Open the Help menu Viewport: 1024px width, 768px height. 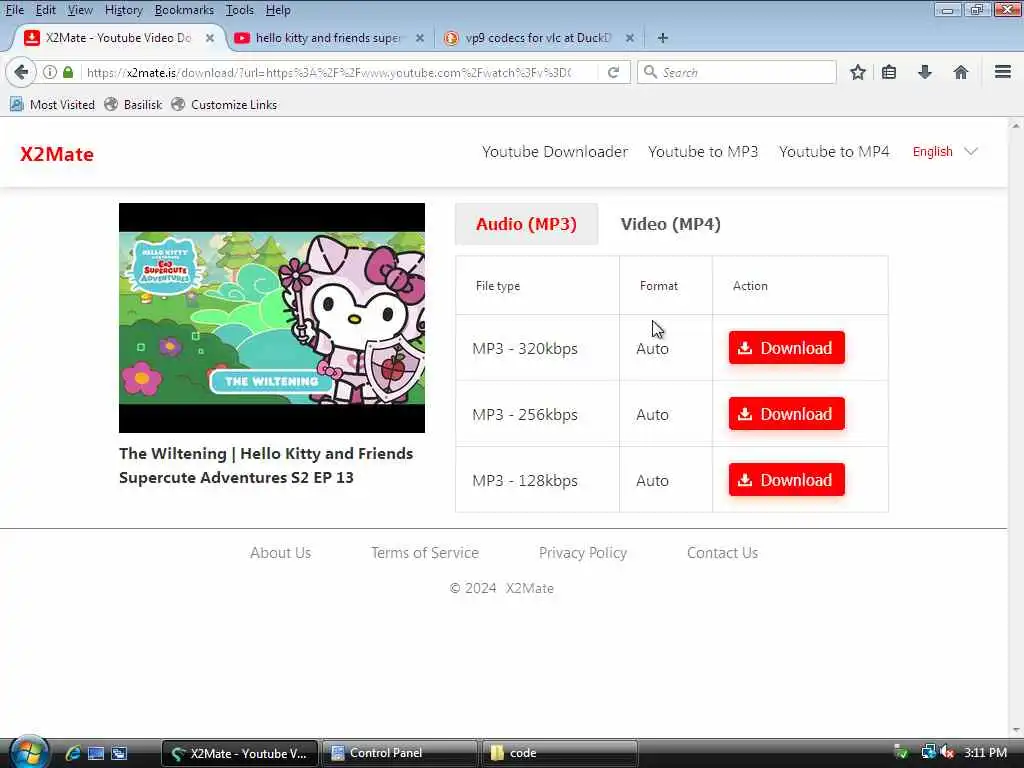click(x=278, y=10)
